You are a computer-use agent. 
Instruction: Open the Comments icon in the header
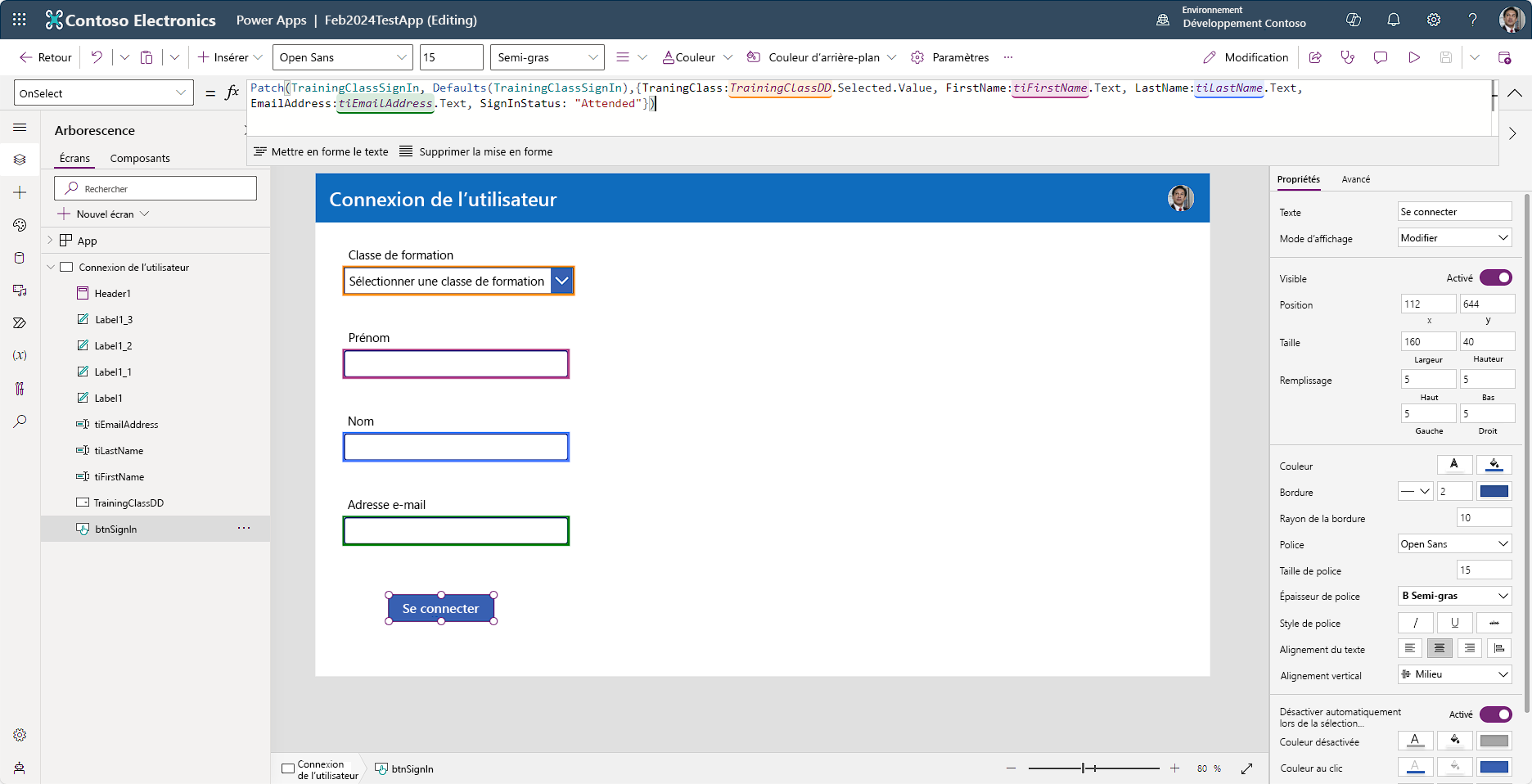click(x=1381, y=57)
